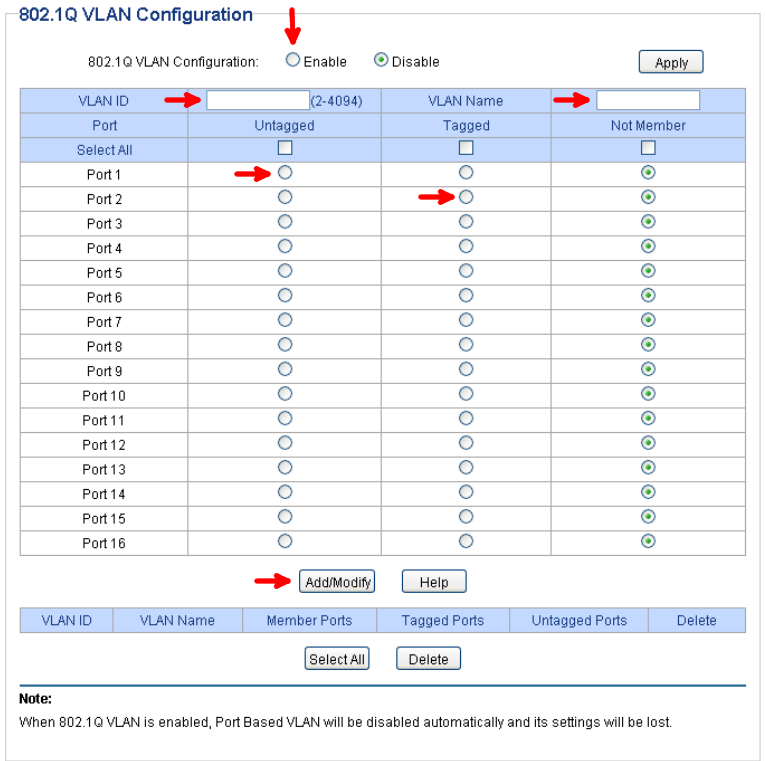
Task: Set Port 1 to Not Member
Action: (648, 172)
